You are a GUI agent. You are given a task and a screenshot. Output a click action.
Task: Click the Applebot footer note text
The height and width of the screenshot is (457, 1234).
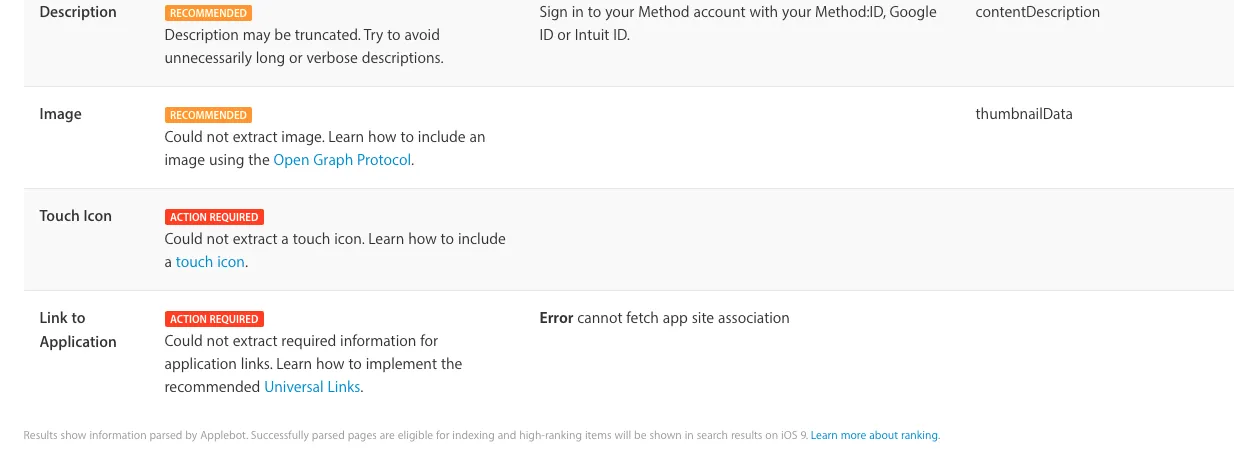[415, 436]
